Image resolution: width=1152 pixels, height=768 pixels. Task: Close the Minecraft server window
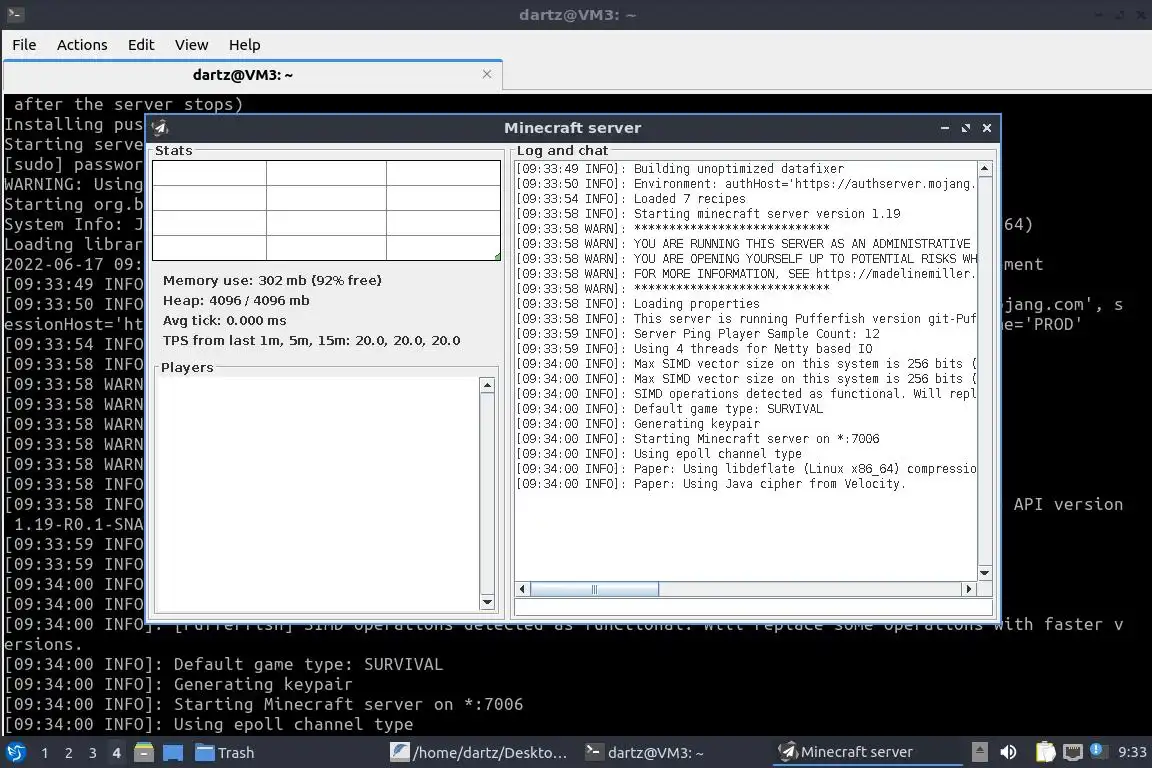pyautogui.click(x=987, y=128)
